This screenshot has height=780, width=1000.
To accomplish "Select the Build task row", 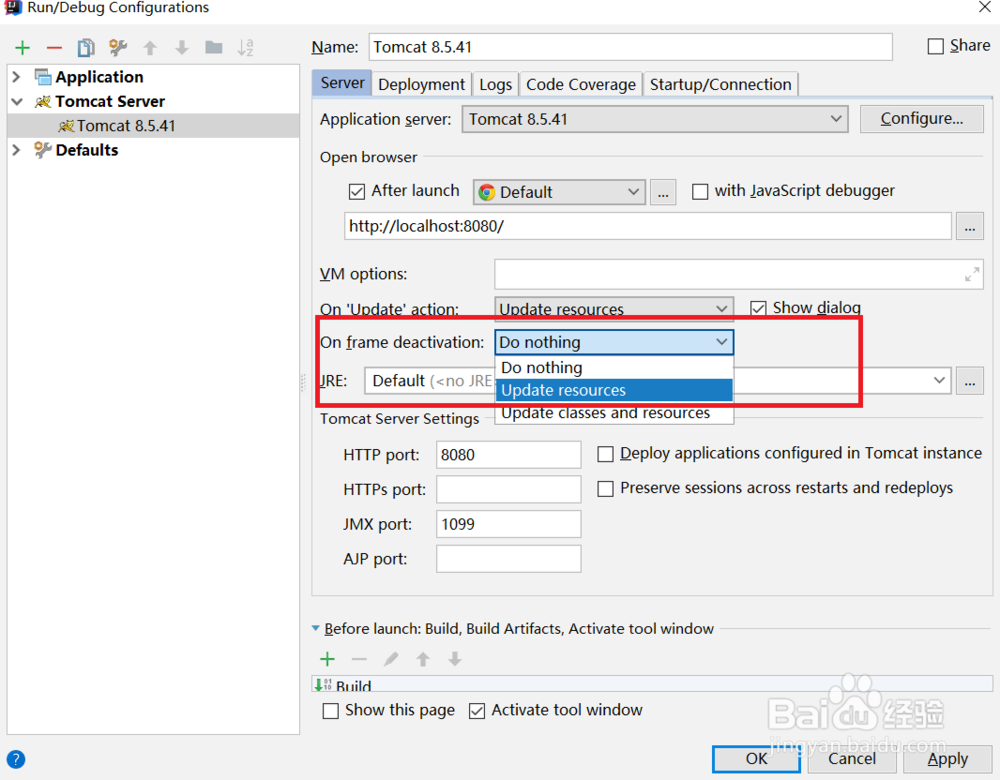I will [x=652, y=685].
